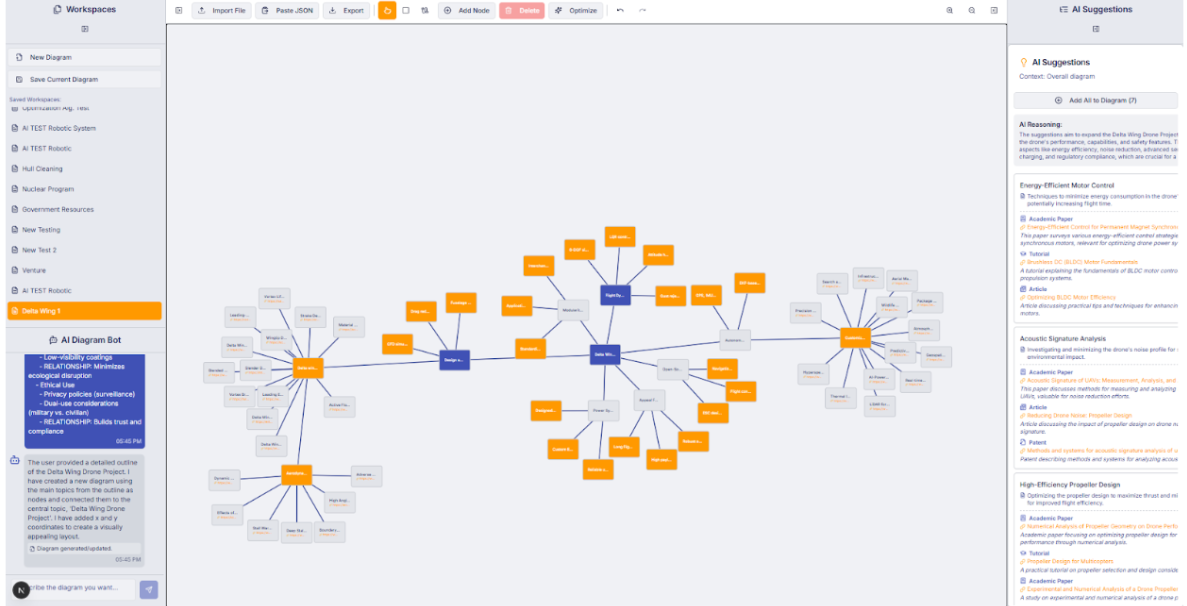Open the fullscreen icon beside zoom controls
Viewport: 1187px width, 606px height.
[994, 10]
